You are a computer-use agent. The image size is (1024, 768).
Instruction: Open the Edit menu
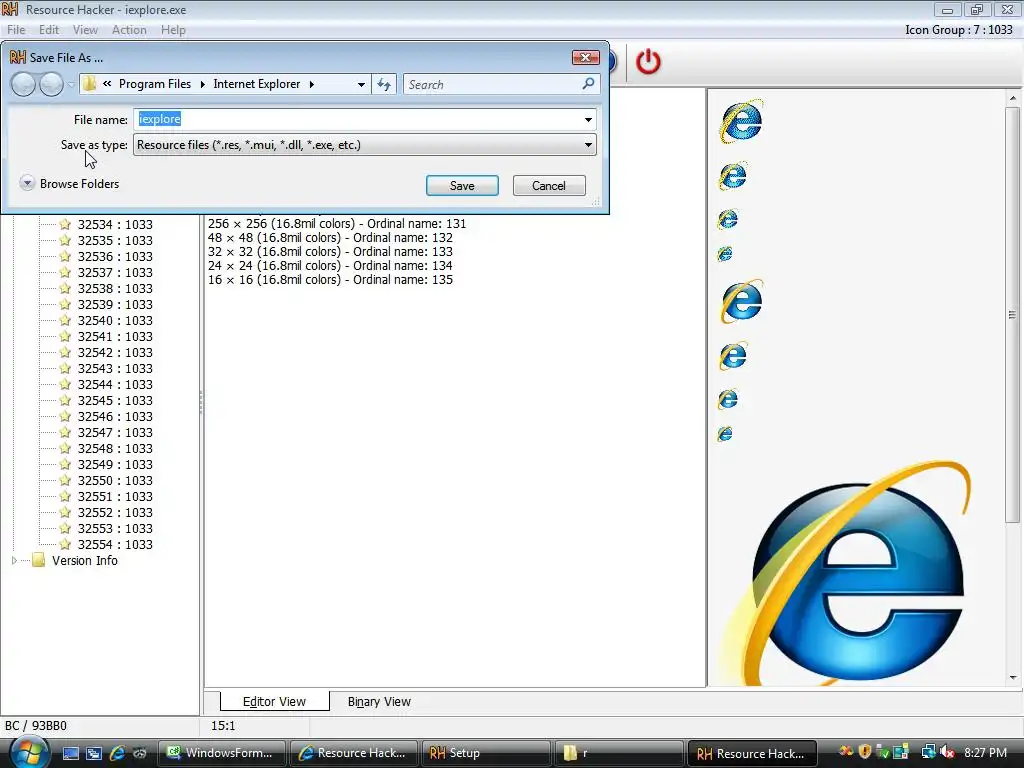click(49, 29)
